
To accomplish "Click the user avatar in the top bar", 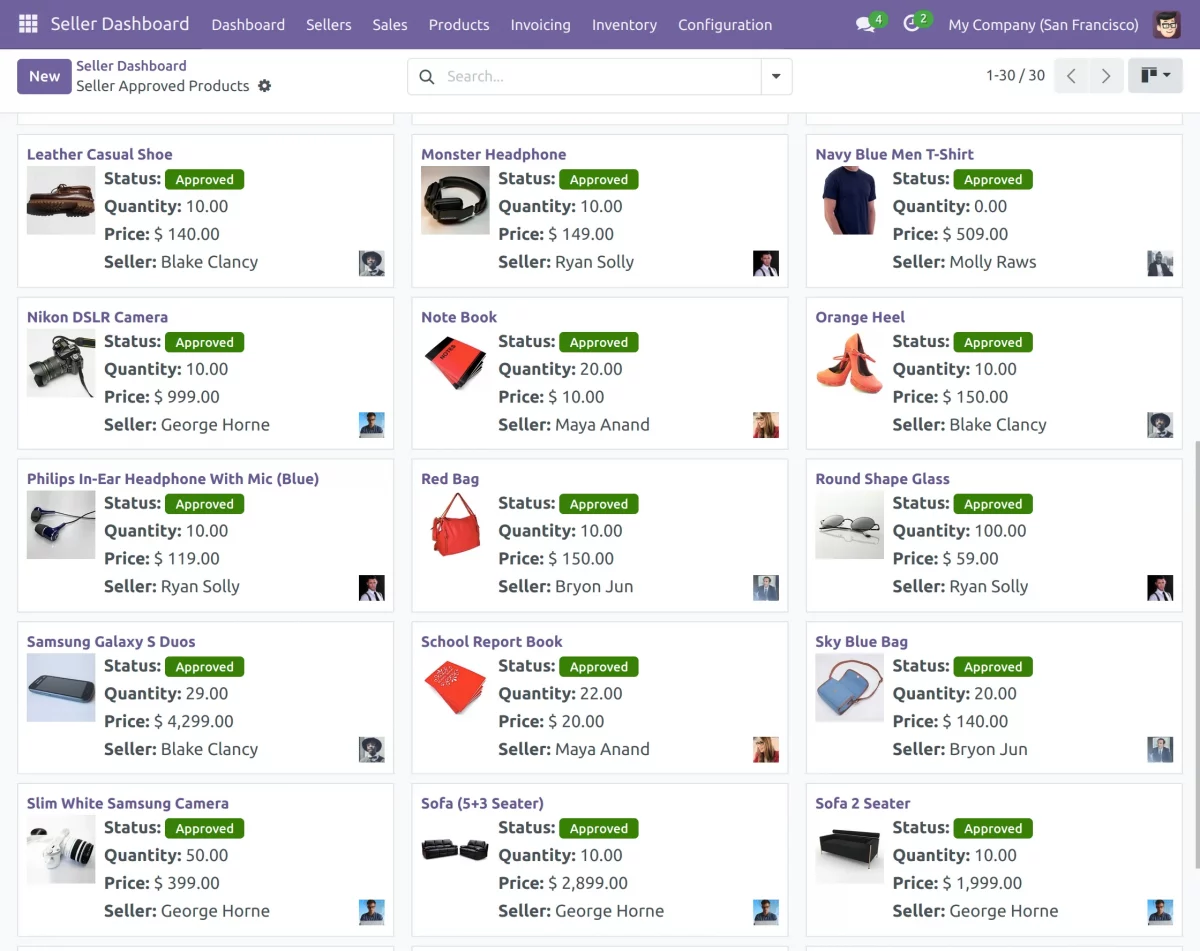I will pos(1167,24).
